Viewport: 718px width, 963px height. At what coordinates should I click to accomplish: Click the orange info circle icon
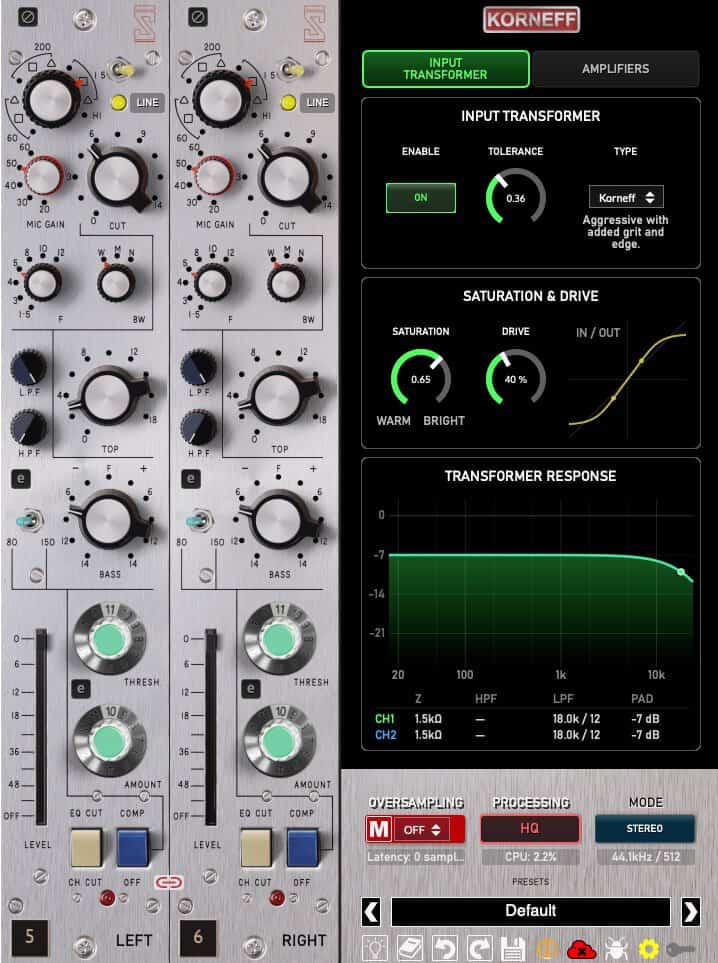[x=547, y=949]
